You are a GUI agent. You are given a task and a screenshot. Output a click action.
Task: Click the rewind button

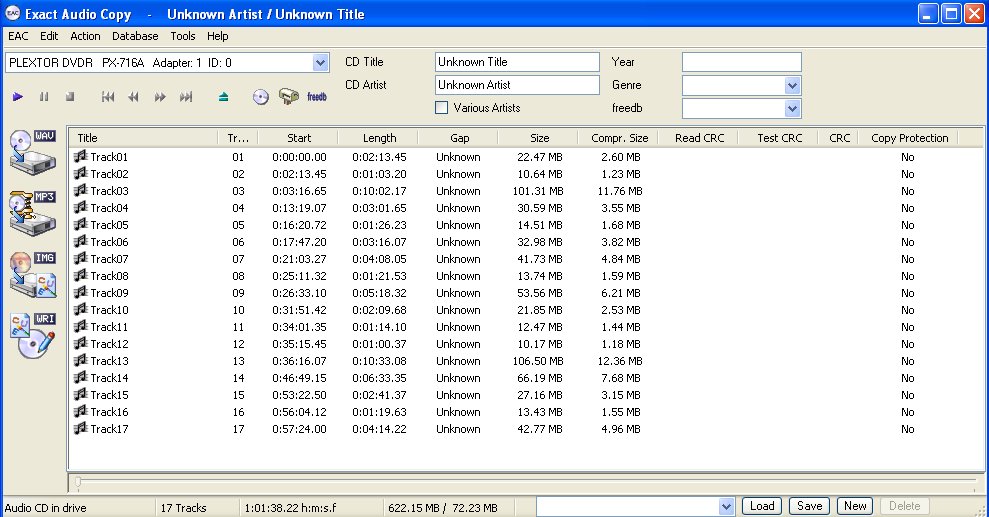[x=133, y=96]
